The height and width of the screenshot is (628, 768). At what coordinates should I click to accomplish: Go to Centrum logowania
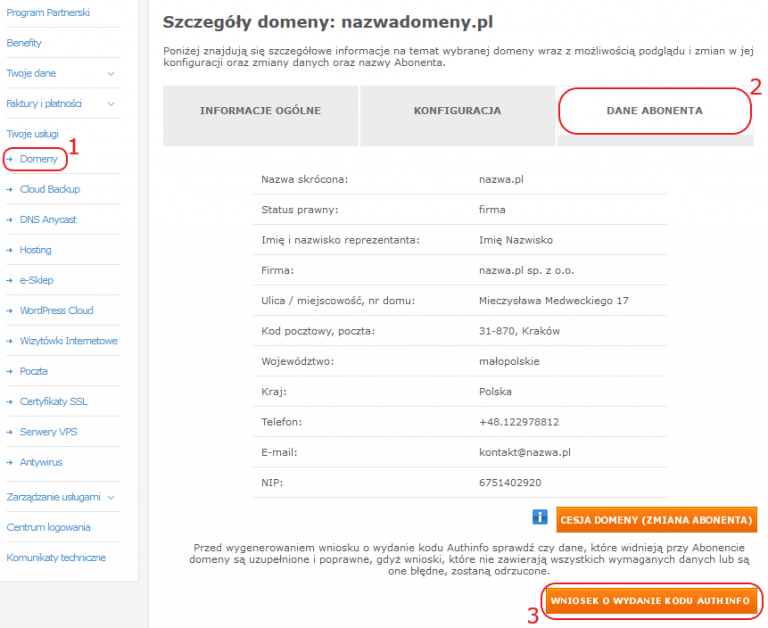pyautogui.click(x=48, y=527)
